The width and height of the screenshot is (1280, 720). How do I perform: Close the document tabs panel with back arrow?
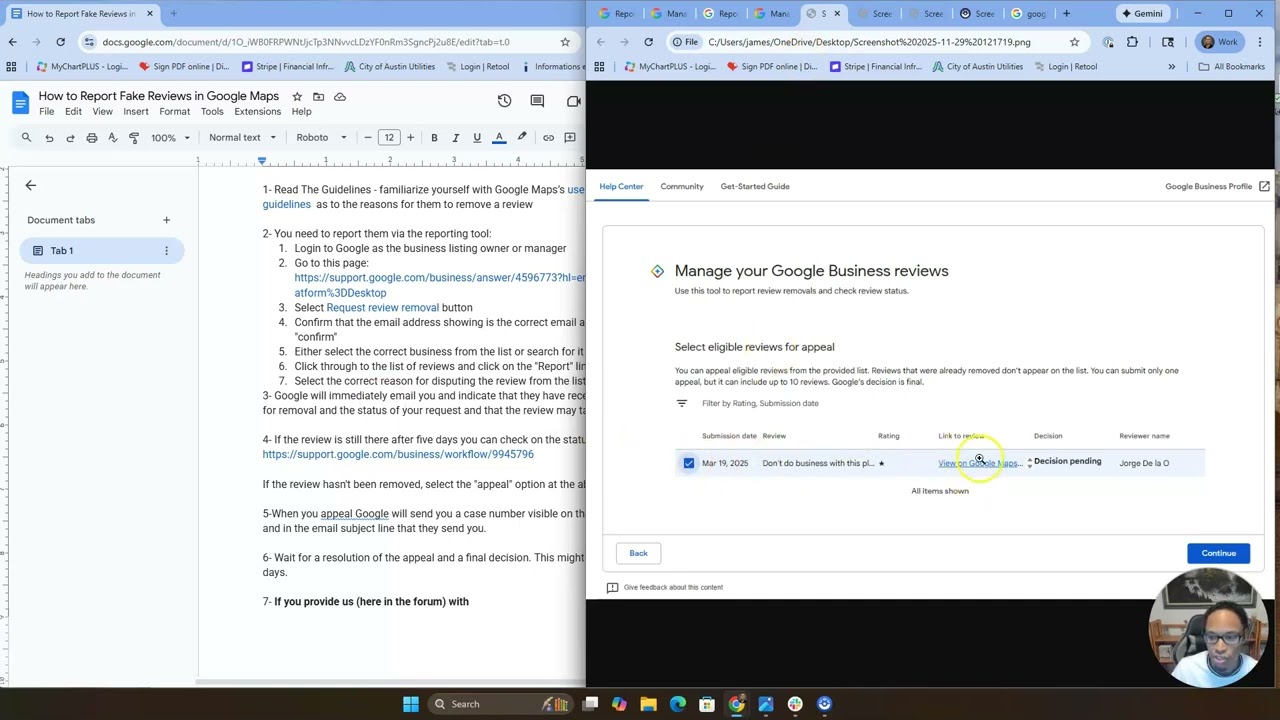(30, 185)
